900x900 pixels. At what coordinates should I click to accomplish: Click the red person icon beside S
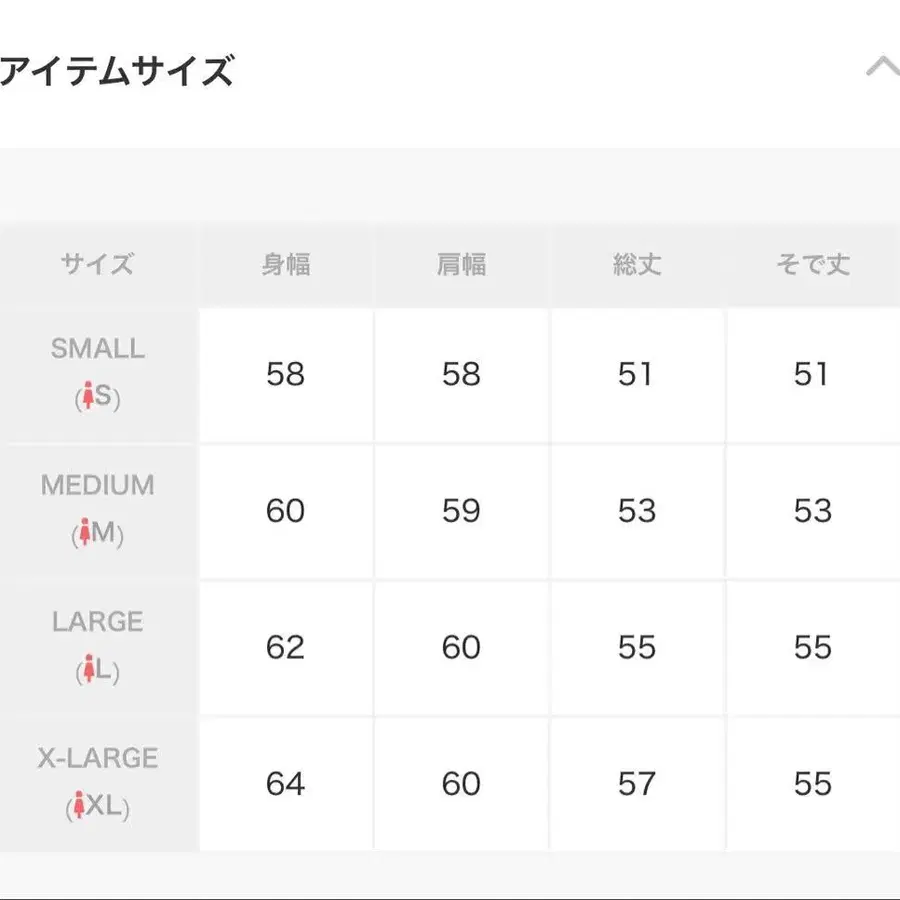click(88, 398)
